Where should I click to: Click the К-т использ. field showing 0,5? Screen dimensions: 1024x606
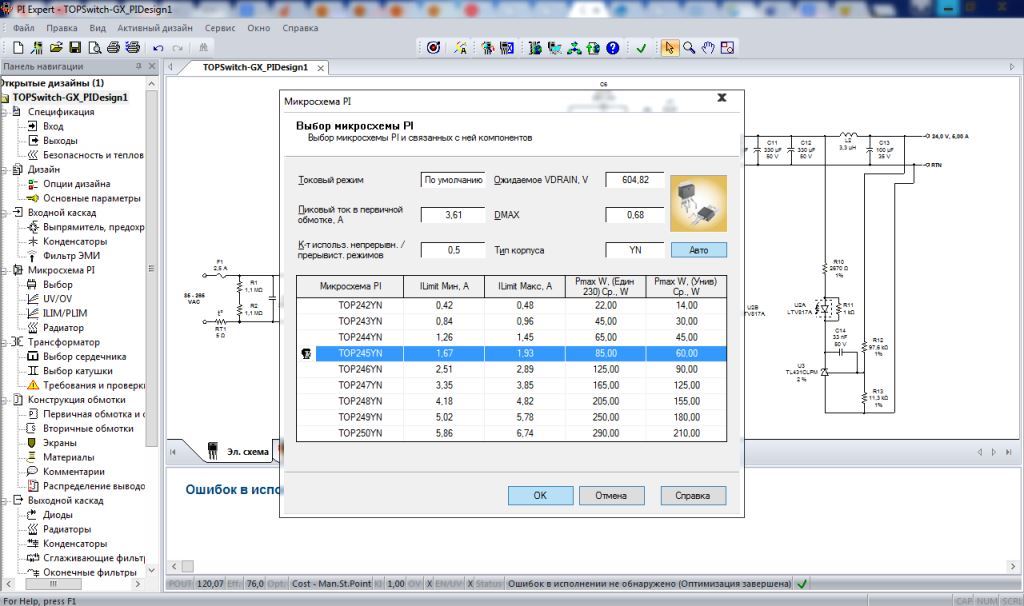point(453,250)
